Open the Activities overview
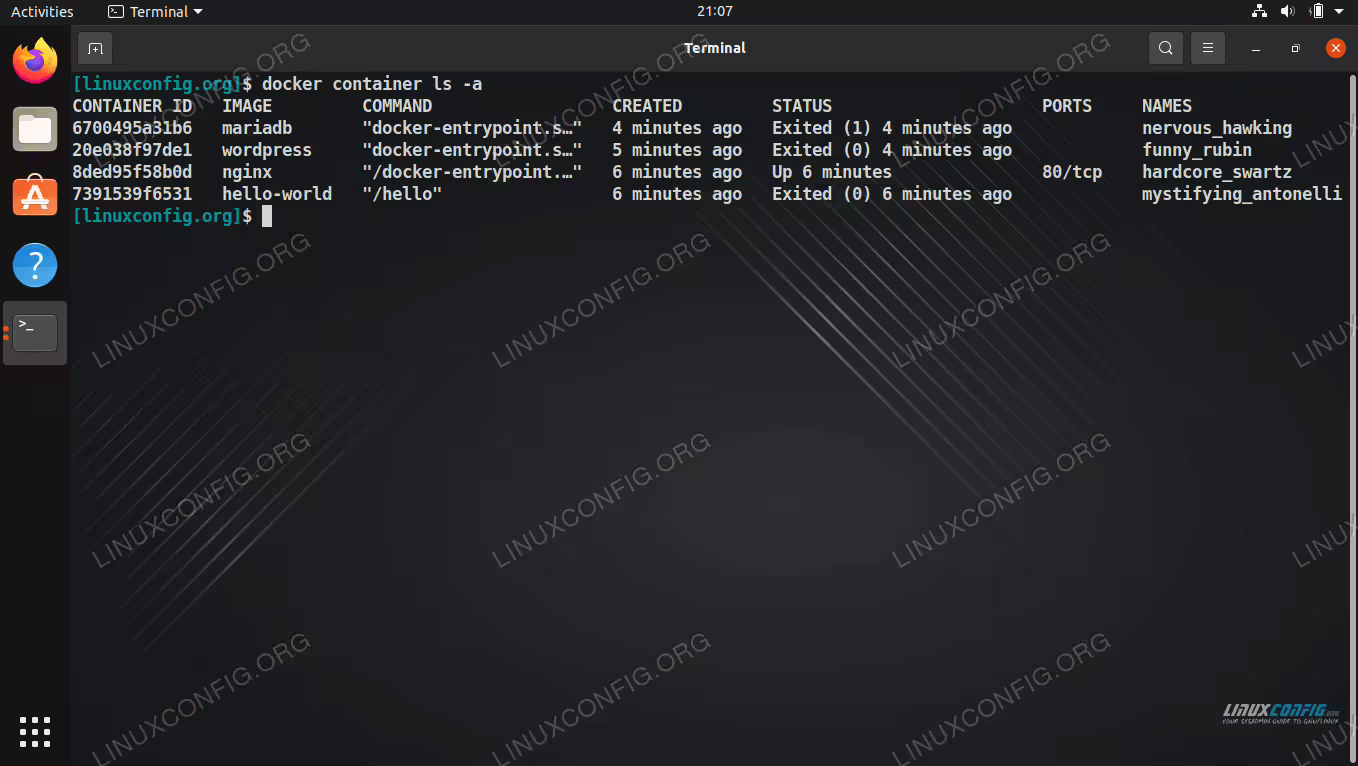 click(42, 12)
